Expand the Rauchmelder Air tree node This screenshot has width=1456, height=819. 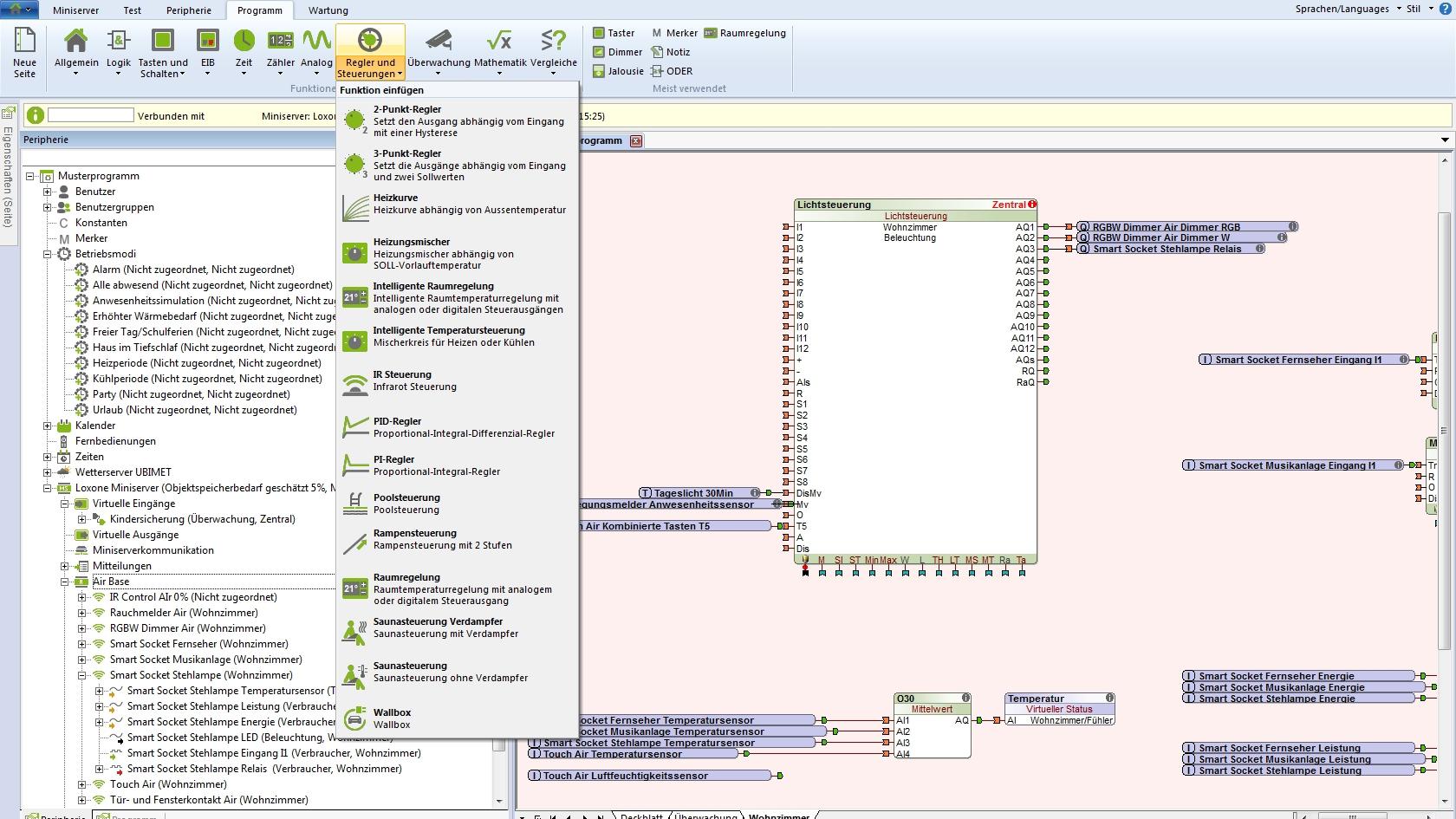click(x=82, y=613)
